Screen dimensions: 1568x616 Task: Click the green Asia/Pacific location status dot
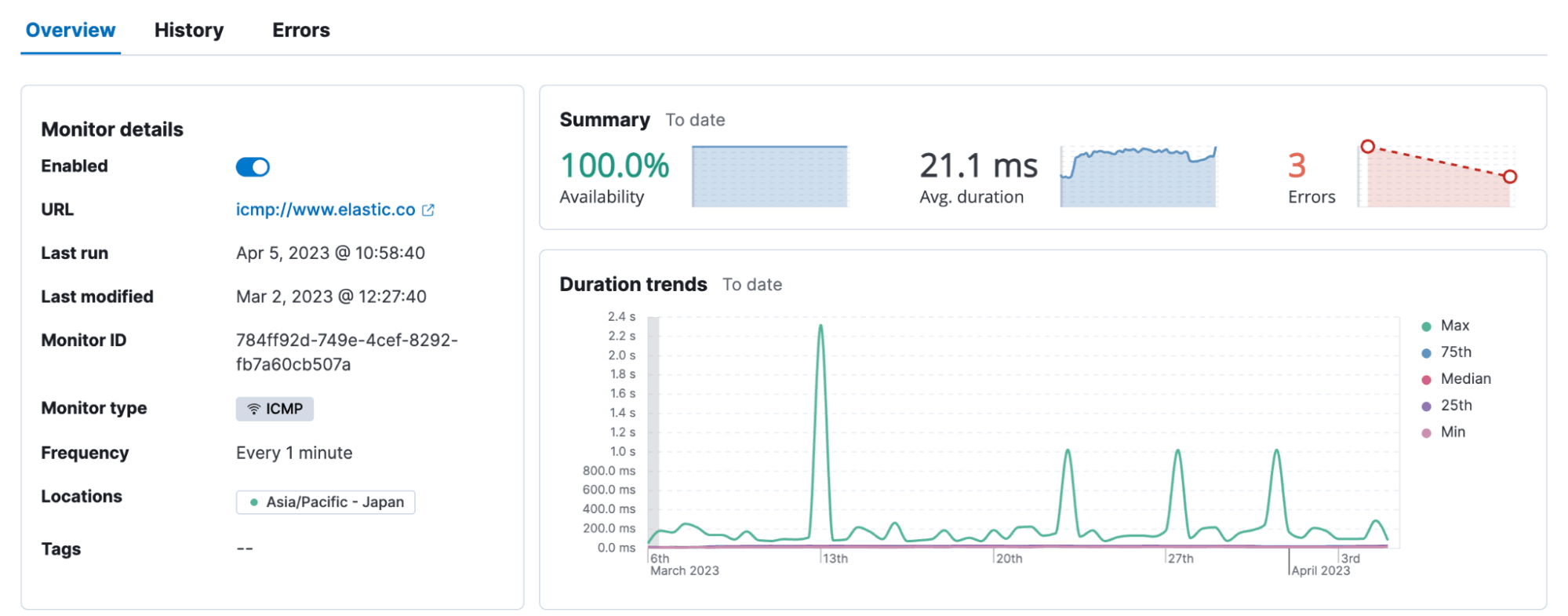pyautogui.click(x=253, y=502)
